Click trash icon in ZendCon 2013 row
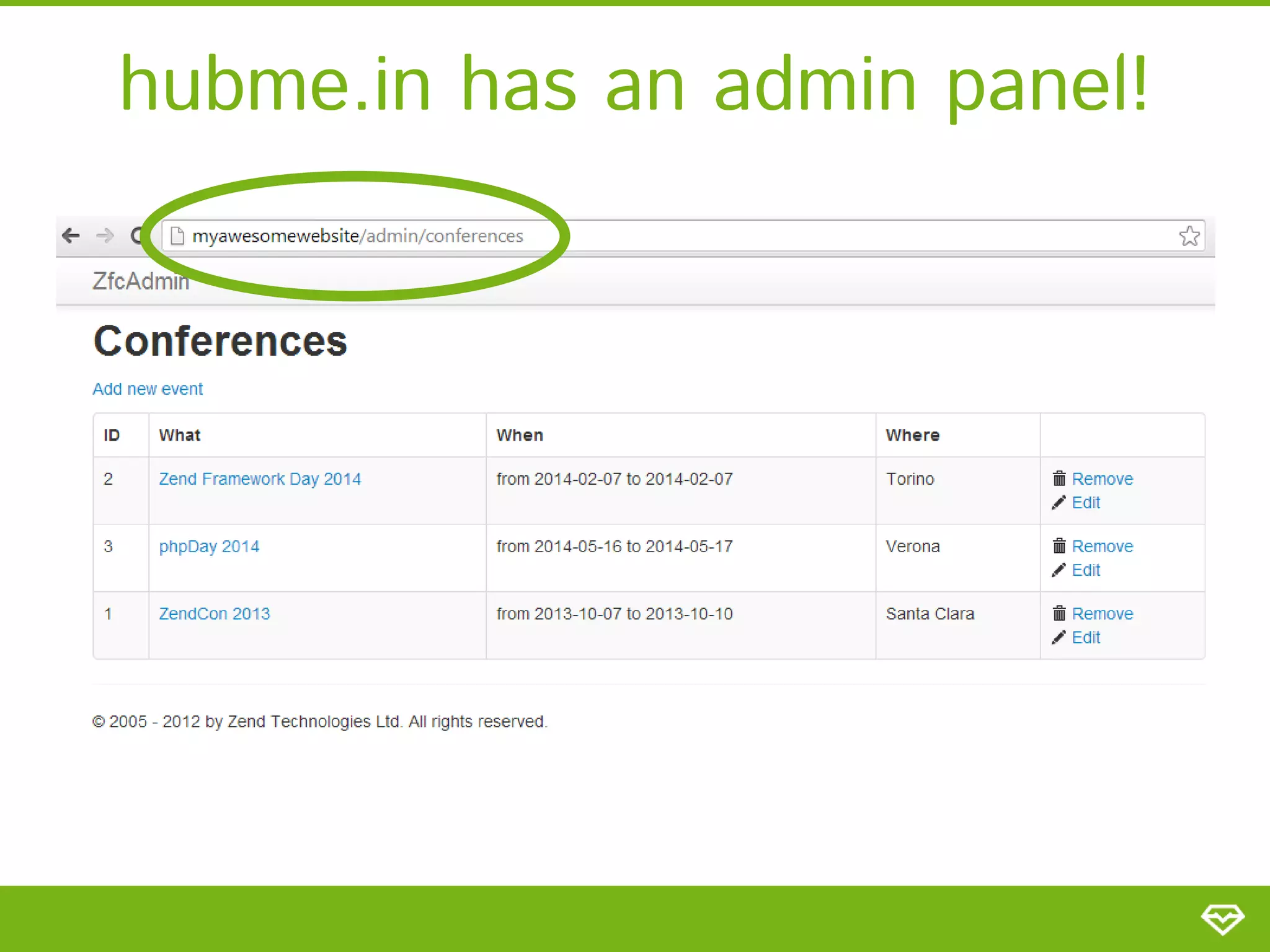This screenshot has height=952, width=1270. 1059,614
